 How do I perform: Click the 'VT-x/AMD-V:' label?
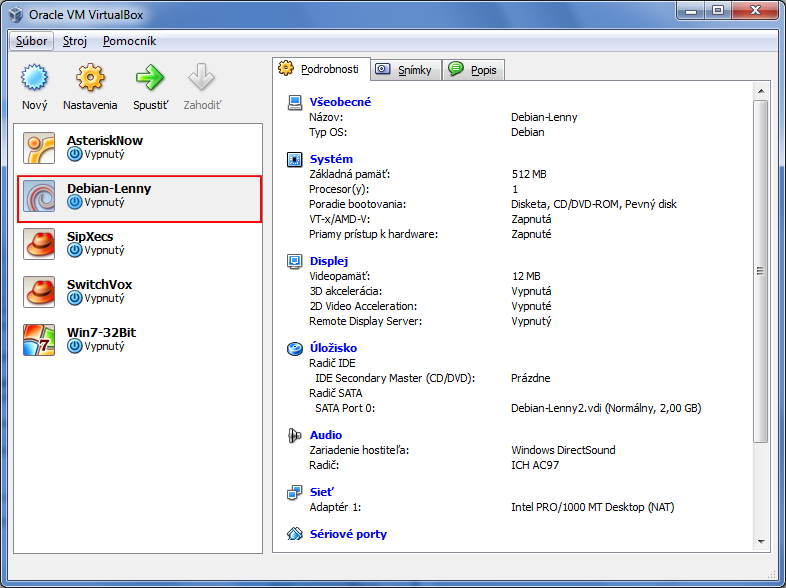tap(339, 219)
